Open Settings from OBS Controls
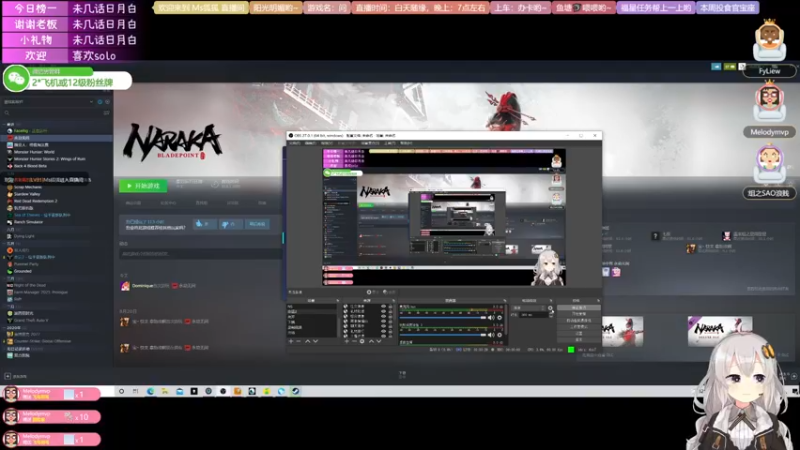The height and width of the screenshot is (450, 800). tap(578, 334)
